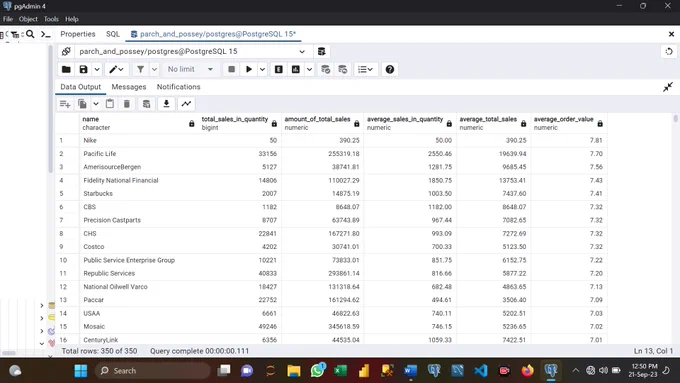Stop the running query

[232, 69]
